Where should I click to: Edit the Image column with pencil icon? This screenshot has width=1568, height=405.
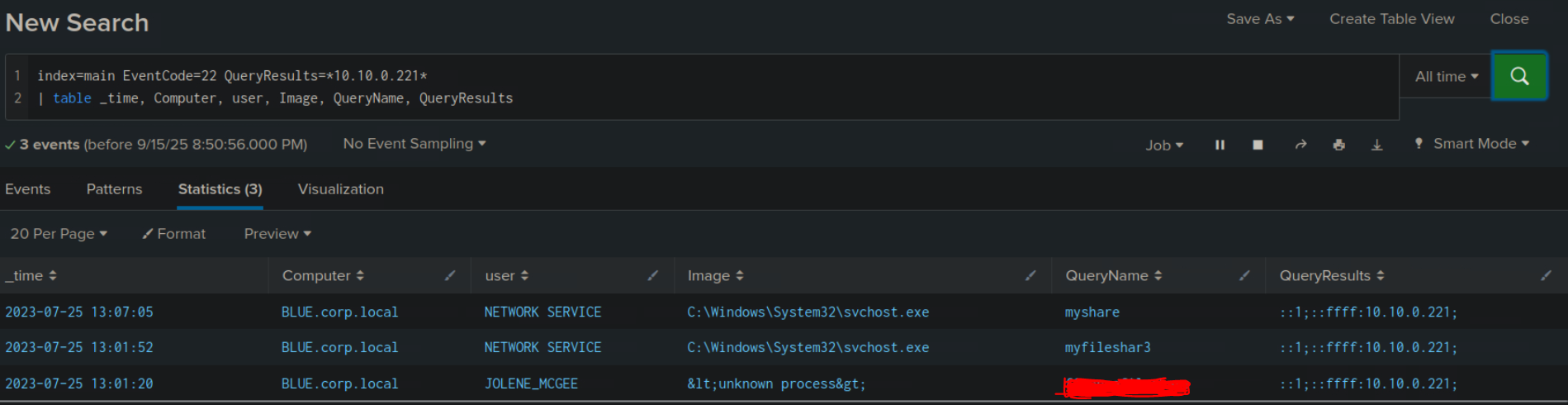[1030, 275]
